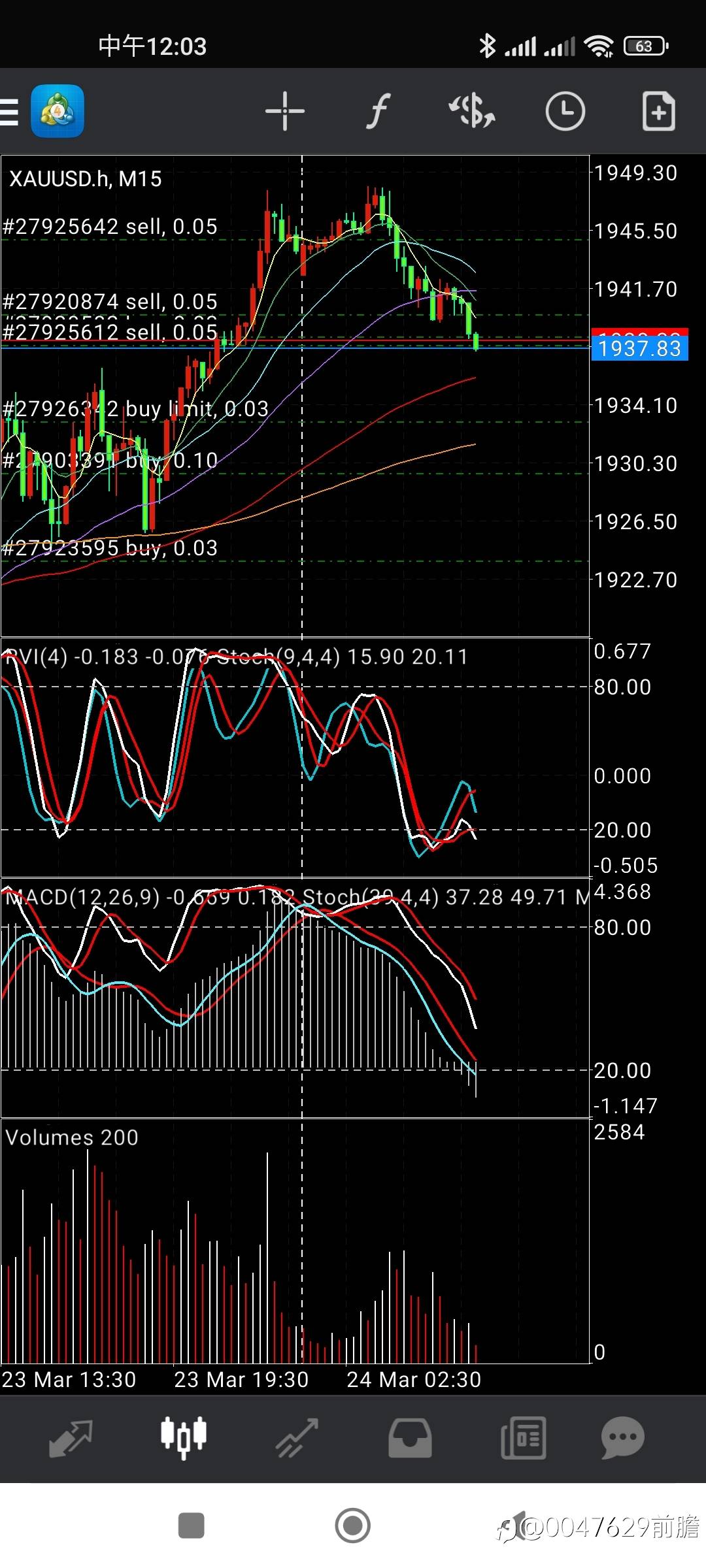Select sell order #27925612 label
This screenshot has height=1568, width=706.
[110, 331]
